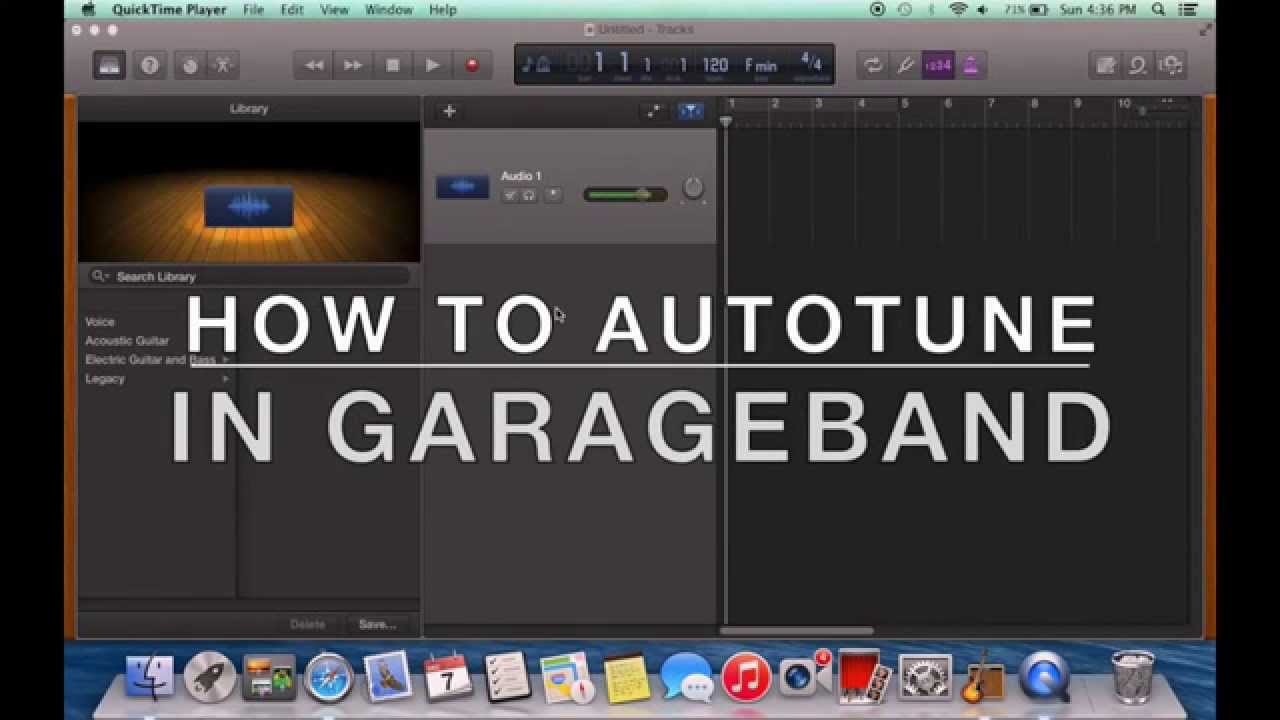Click the library Delete button
Viewport: 1280px width, 720px height.
coord(307,624)
